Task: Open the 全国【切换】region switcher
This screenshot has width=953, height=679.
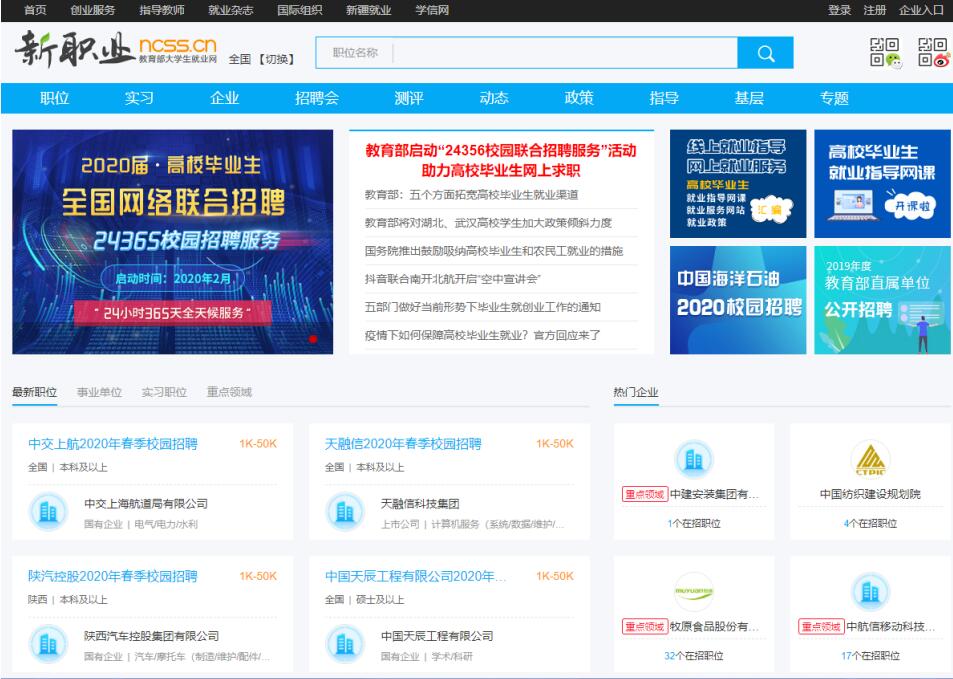Action: [x=265, y=56]
